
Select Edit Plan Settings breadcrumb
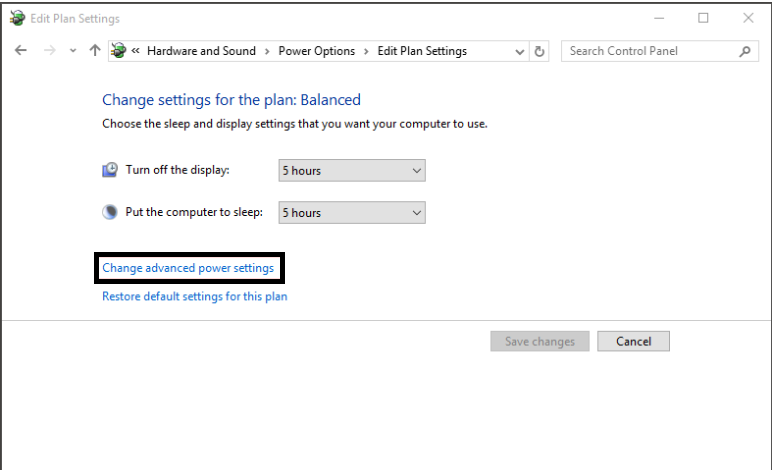point(422,51)
